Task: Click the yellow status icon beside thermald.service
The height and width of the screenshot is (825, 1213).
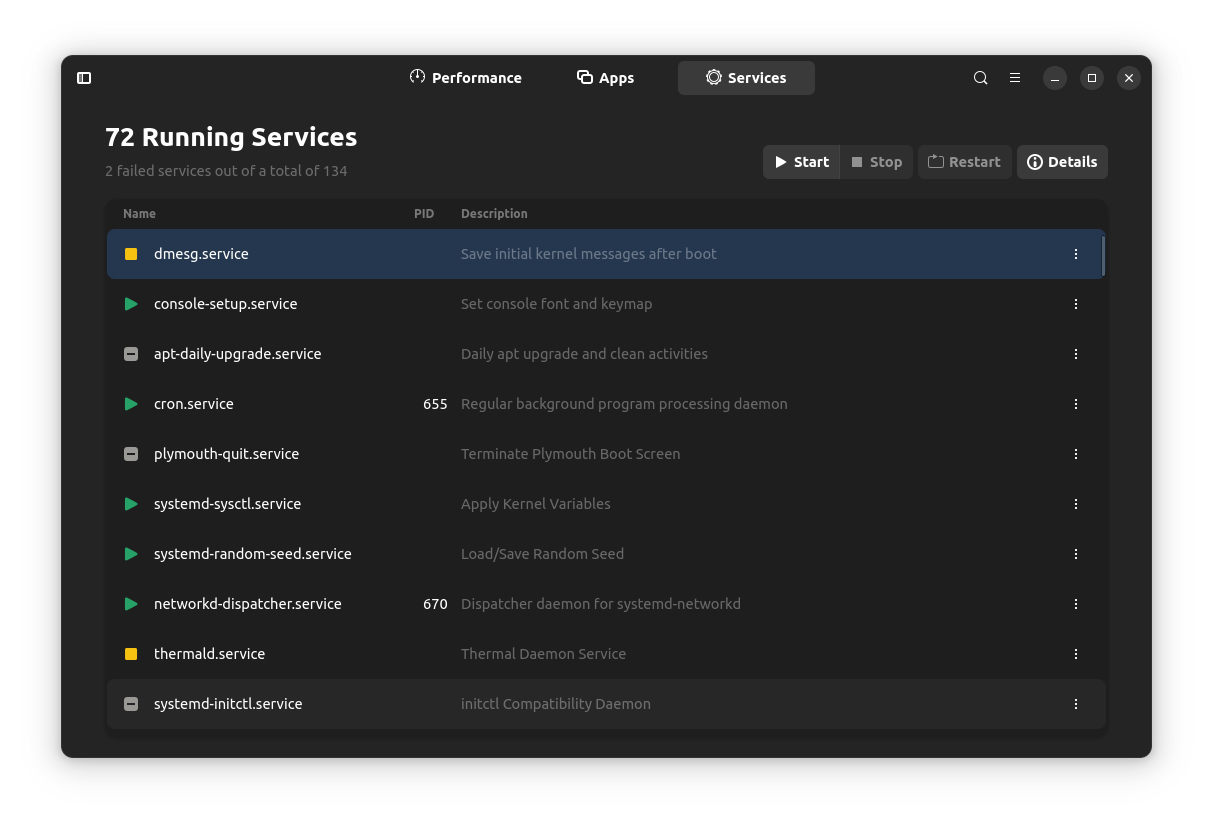Action: (x=130, y=654)
